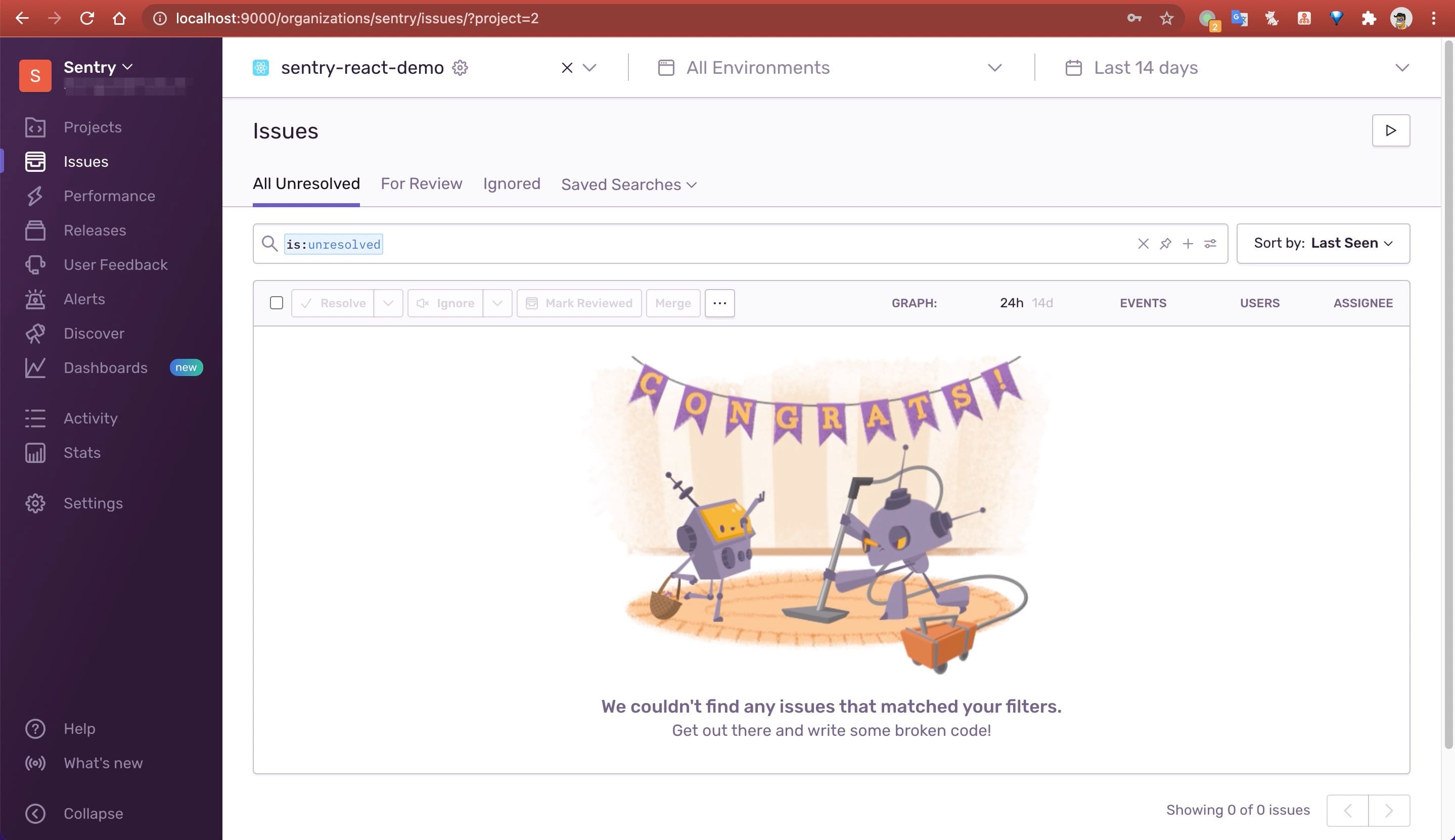The width and height of the screenshot is (1455, 840).
Task: Click inside the issue search field
Action: 750,244
